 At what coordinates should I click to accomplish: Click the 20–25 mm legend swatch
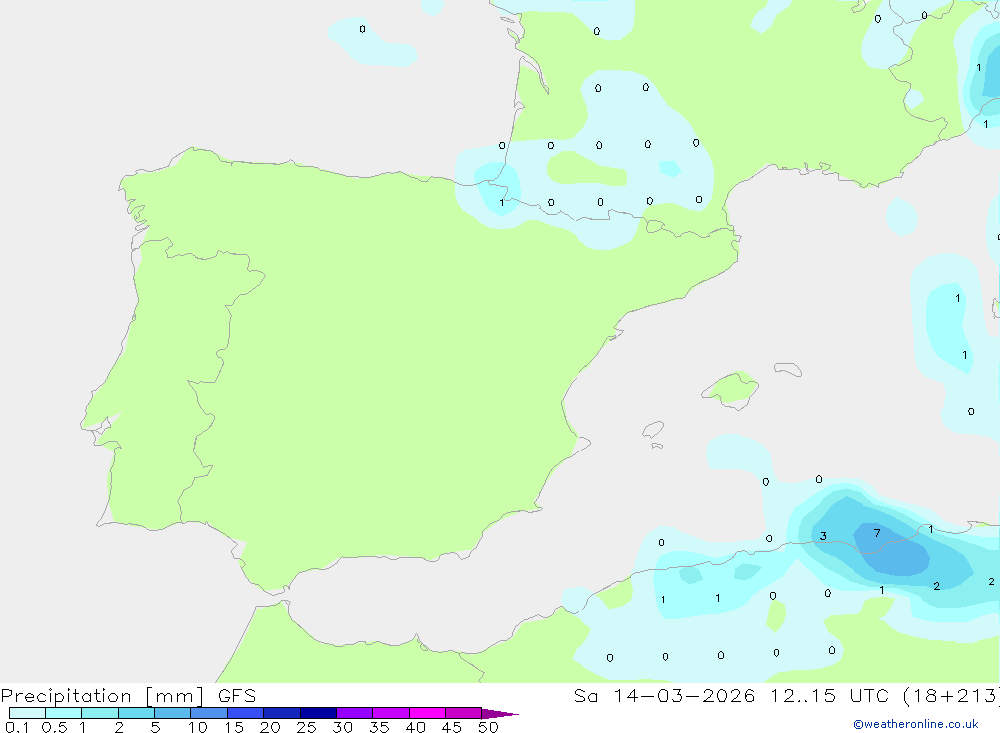(282, 713)
